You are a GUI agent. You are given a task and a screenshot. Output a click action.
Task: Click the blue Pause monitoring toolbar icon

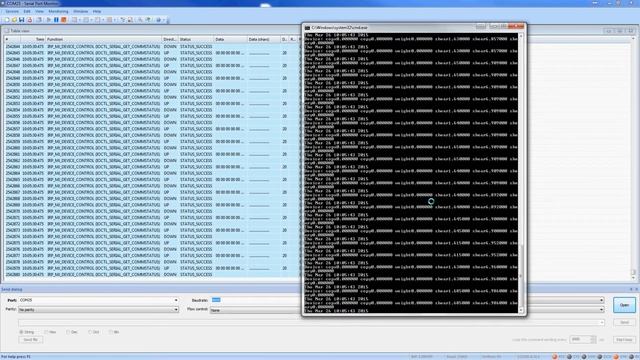tap(56, 20)
